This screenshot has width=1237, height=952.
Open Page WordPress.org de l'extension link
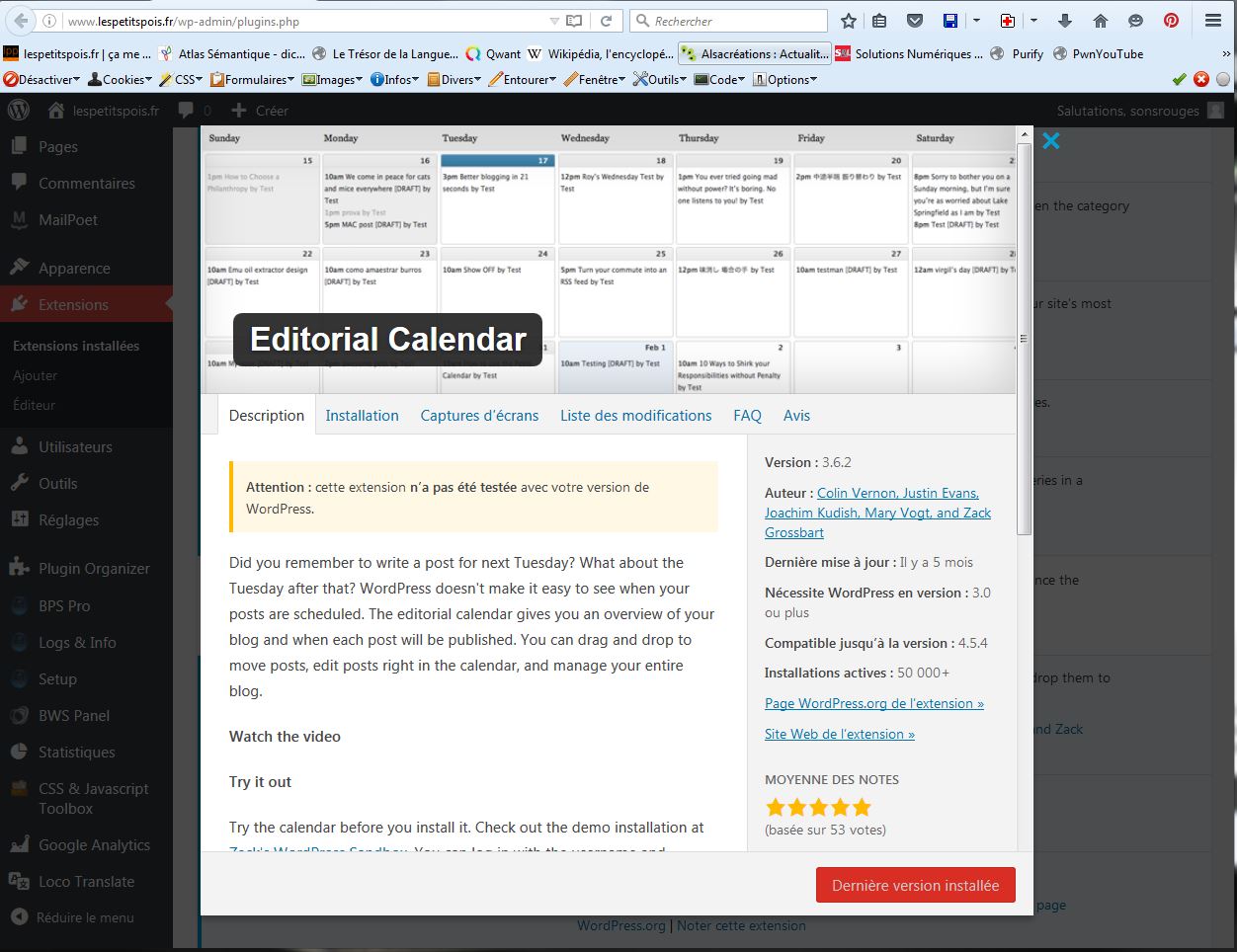[x=873, y=704]
